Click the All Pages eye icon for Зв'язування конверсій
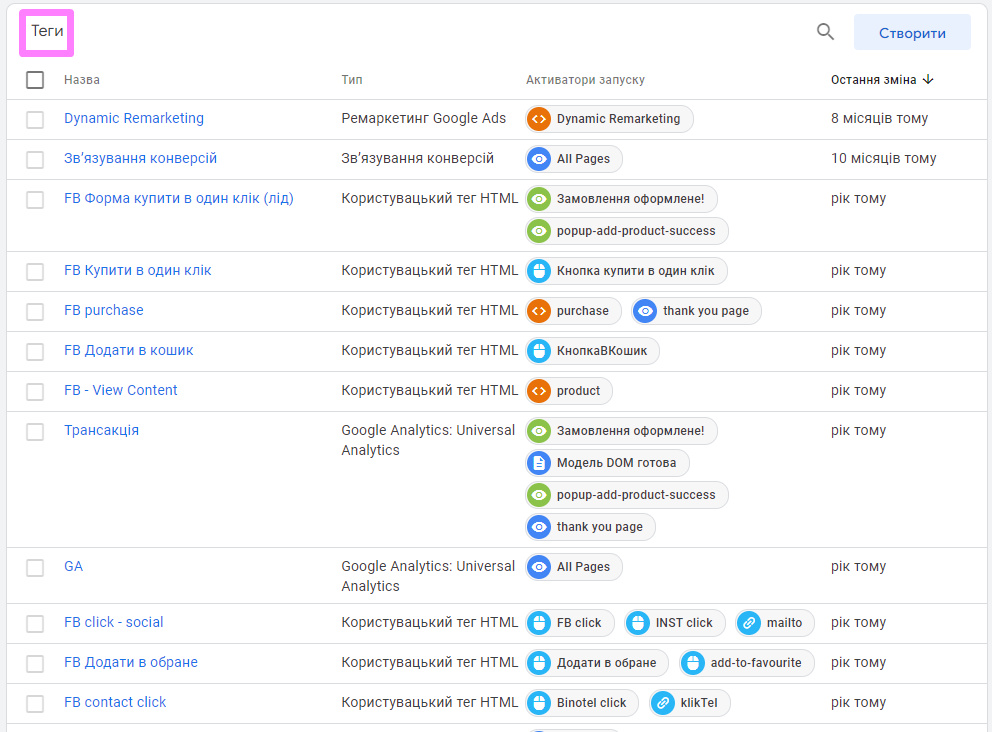 [x=539, y=159]
